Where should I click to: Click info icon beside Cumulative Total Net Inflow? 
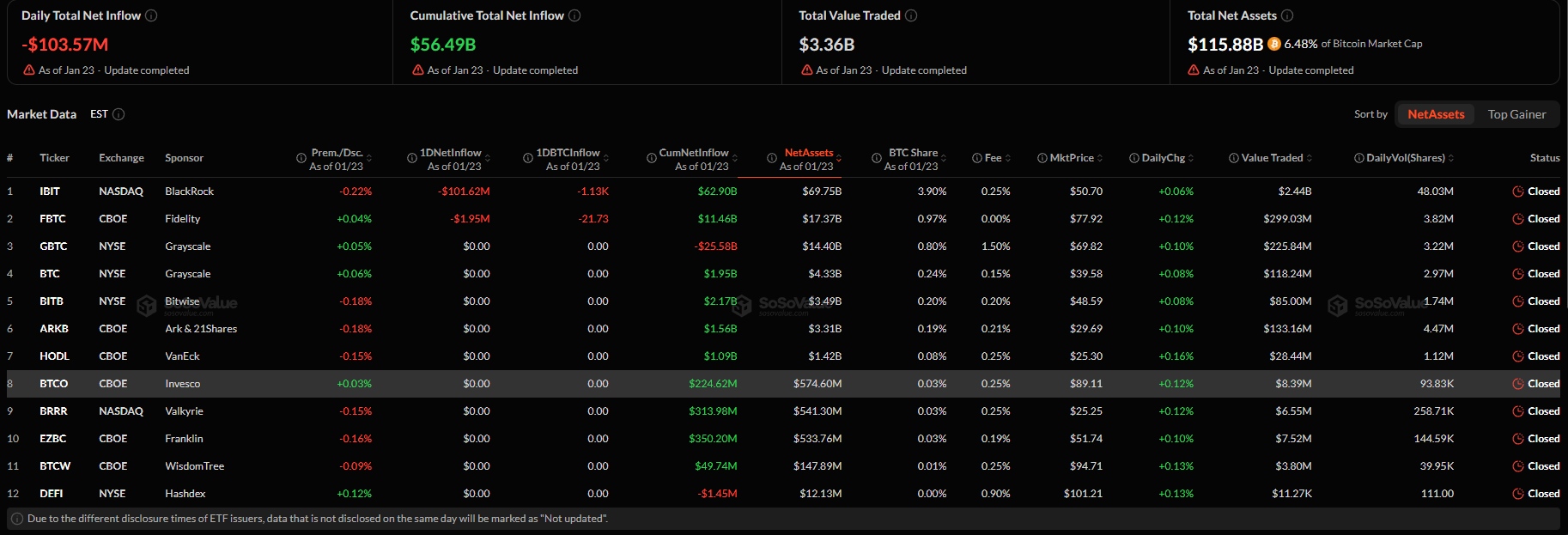coord(574,15)
